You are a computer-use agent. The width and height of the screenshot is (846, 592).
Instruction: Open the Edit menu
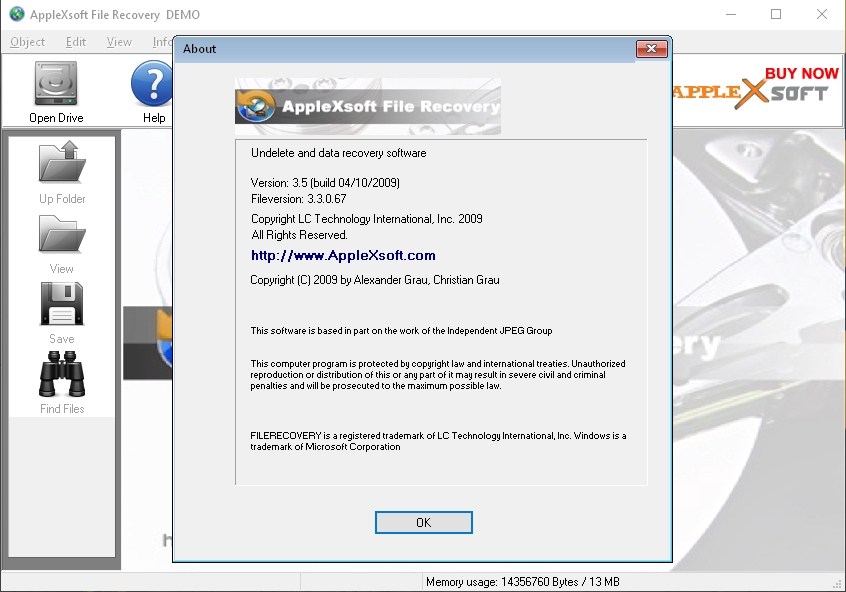coord(76,42)
